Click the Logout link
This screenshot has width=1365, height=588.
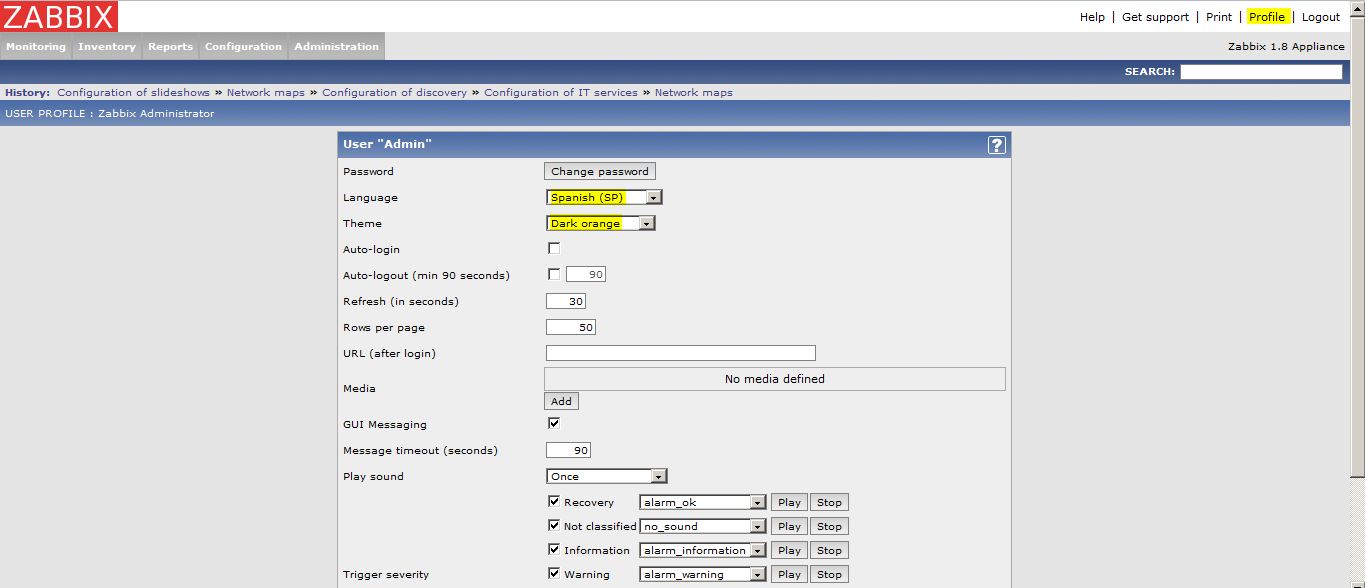1320,17
